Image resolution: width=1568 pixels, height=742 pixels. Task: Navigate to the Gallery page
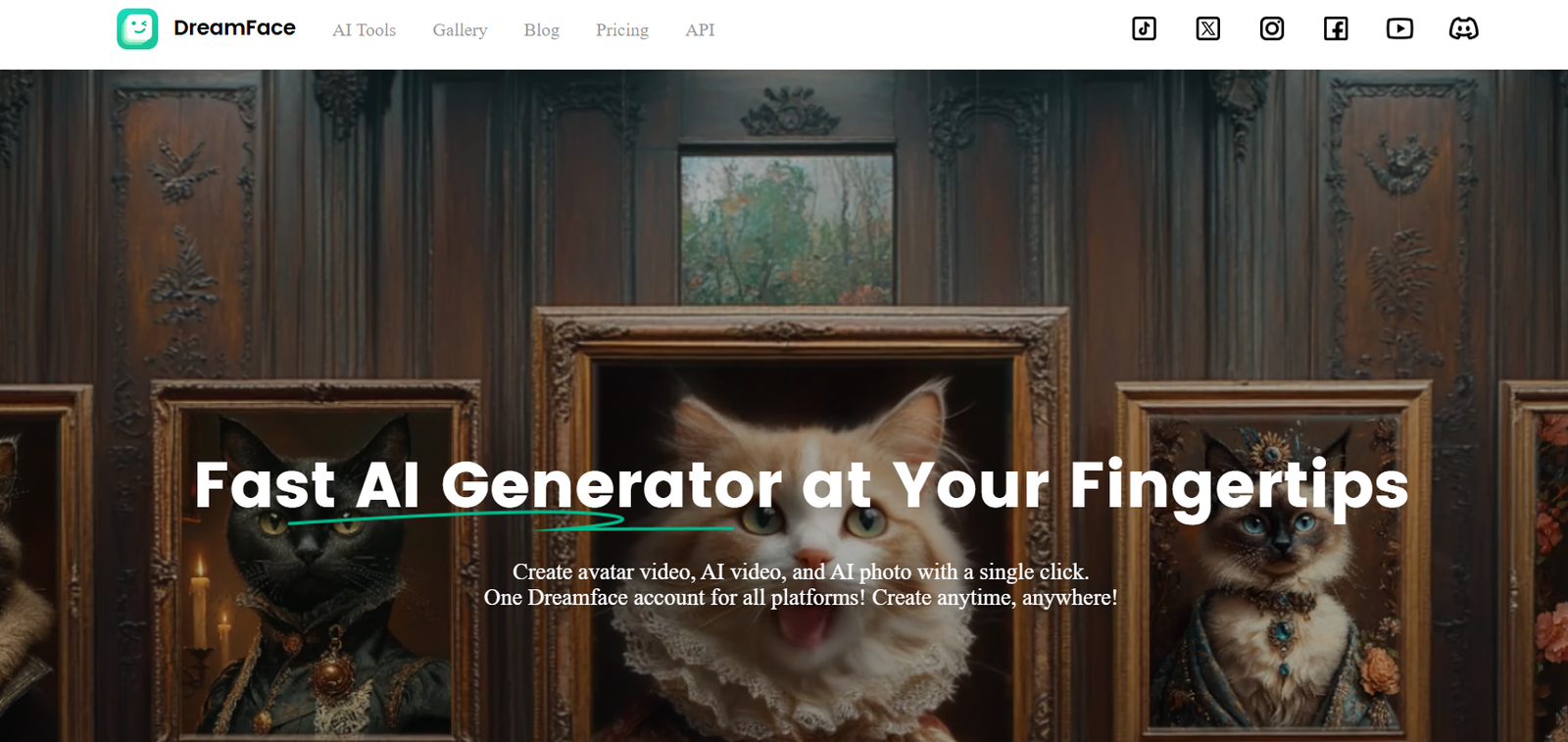click(460, 30)
